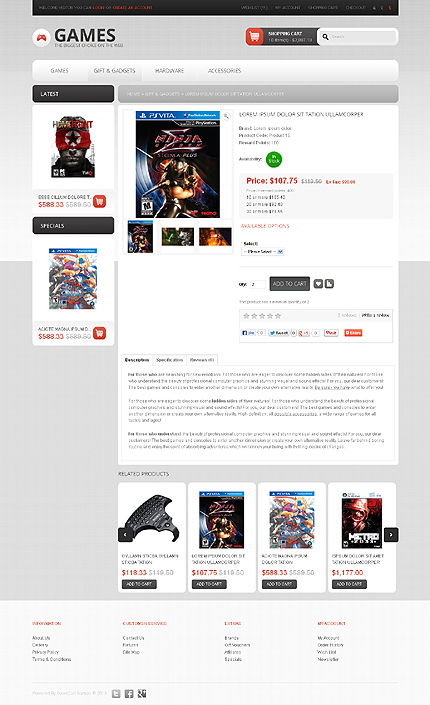Click the search magnifier icon
The width and height of the screenshot is (430, 705).
pyautogui.click(x=325, y=37)
